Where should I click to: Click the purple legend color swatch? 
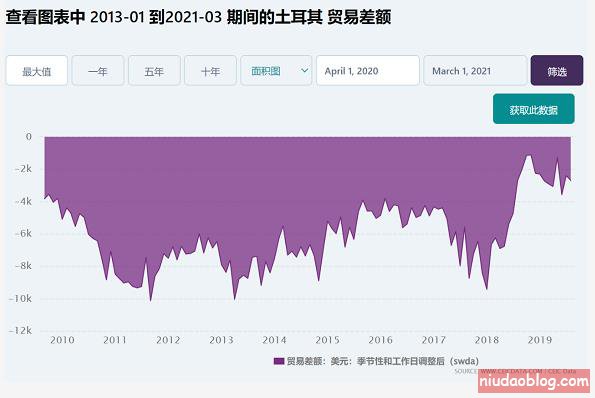tap(279, 361)
